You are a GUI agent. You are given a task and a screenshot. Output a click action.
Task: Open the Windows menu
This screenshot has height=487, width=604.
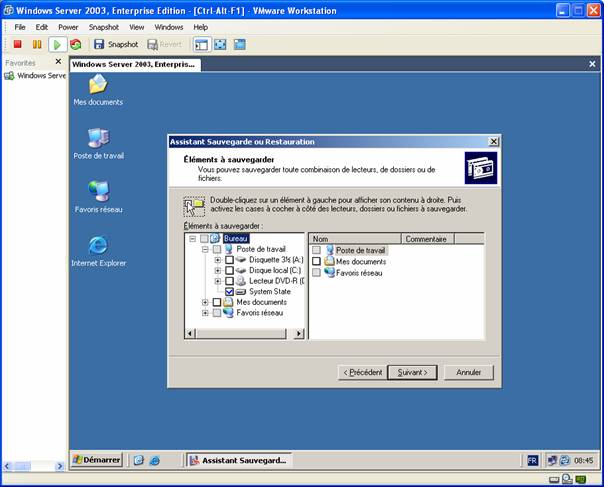click(169, 27)
